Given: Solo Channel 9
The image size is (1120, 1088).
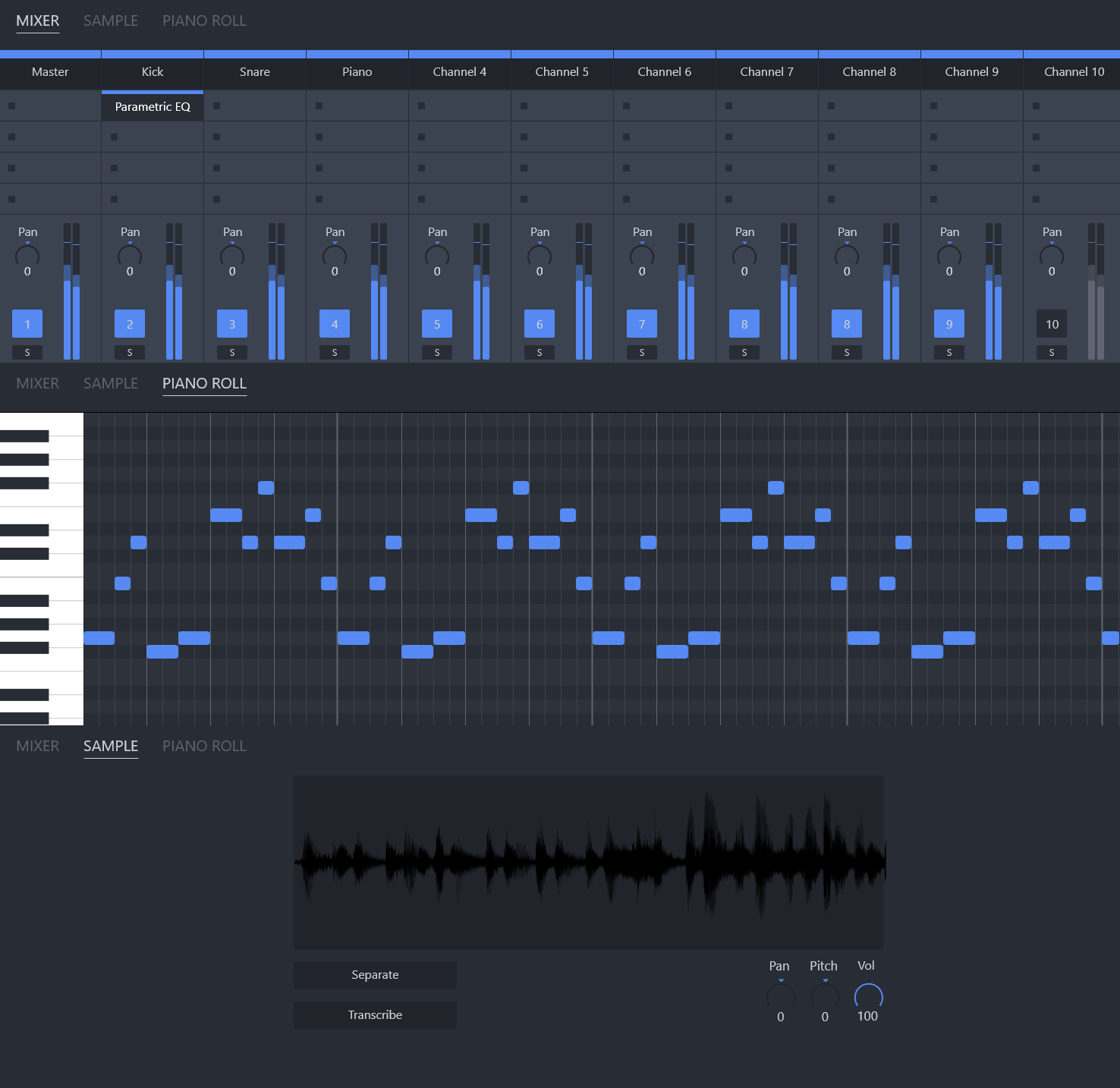Looking at the screenshot, I should 949,352.
